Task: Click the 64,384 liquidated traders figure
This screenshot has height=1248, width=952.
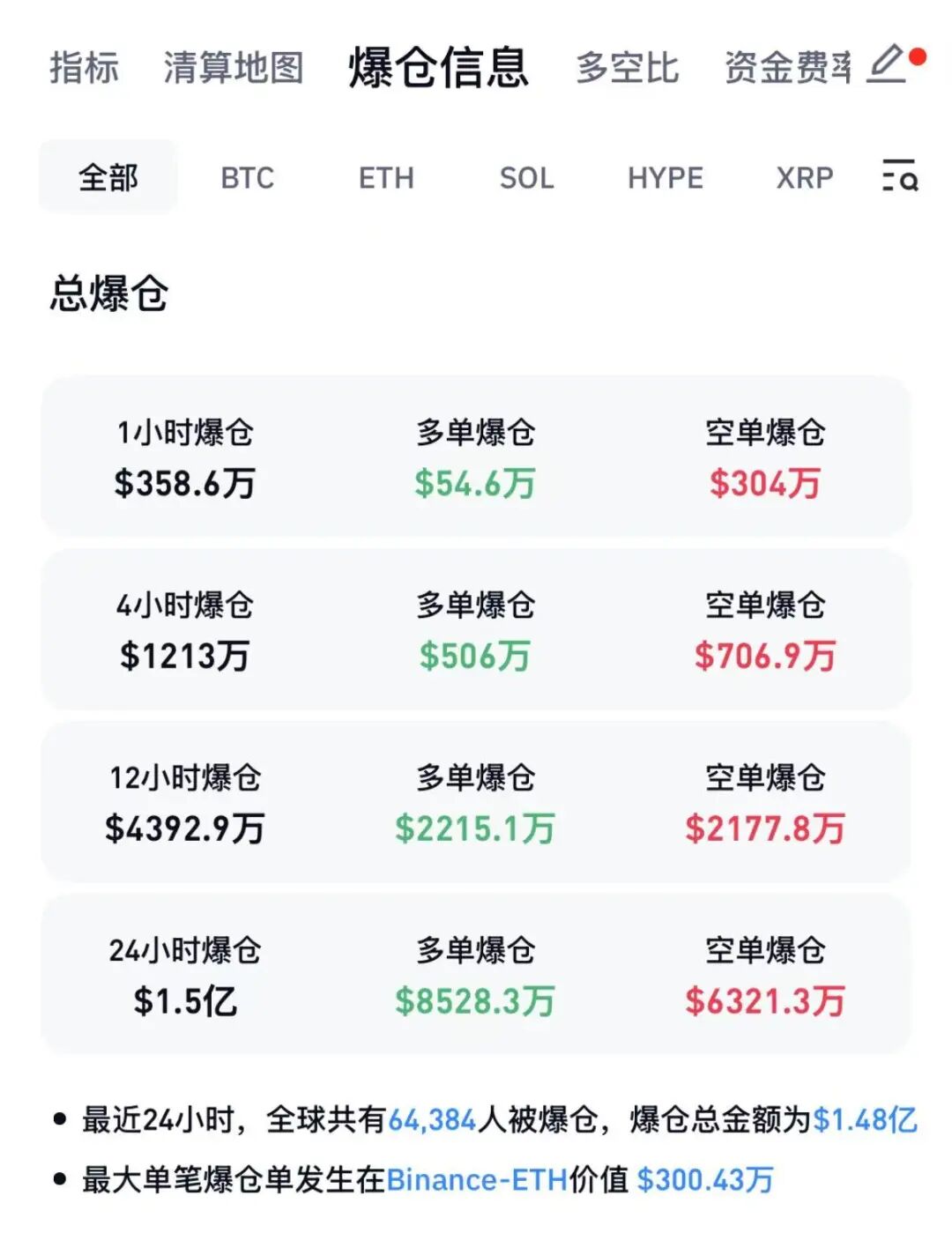Action: 432,1120
